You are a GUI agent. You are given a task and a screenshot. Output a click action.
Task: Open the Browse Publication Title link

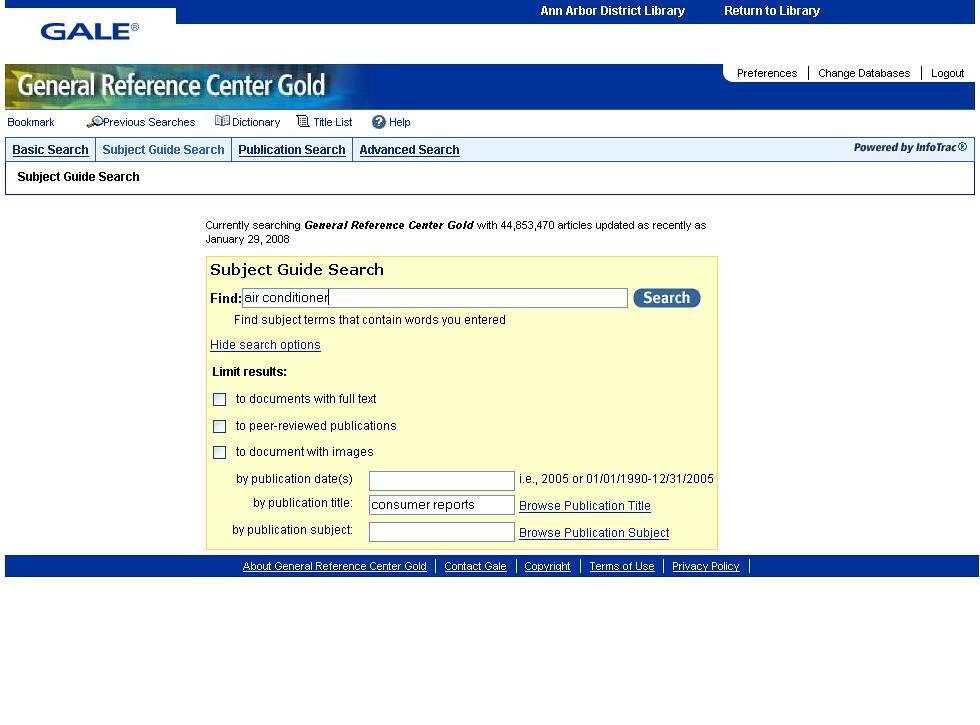pyautogui.click(x=584, y=506)
